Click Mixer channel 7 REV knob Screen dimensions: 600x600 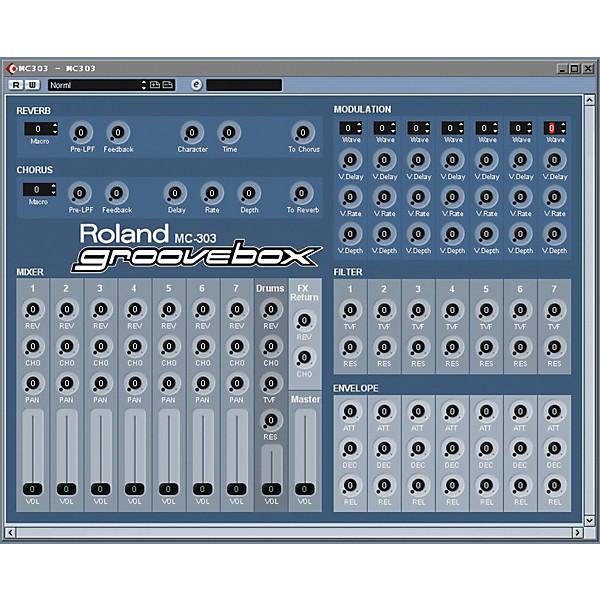point(237,309)
